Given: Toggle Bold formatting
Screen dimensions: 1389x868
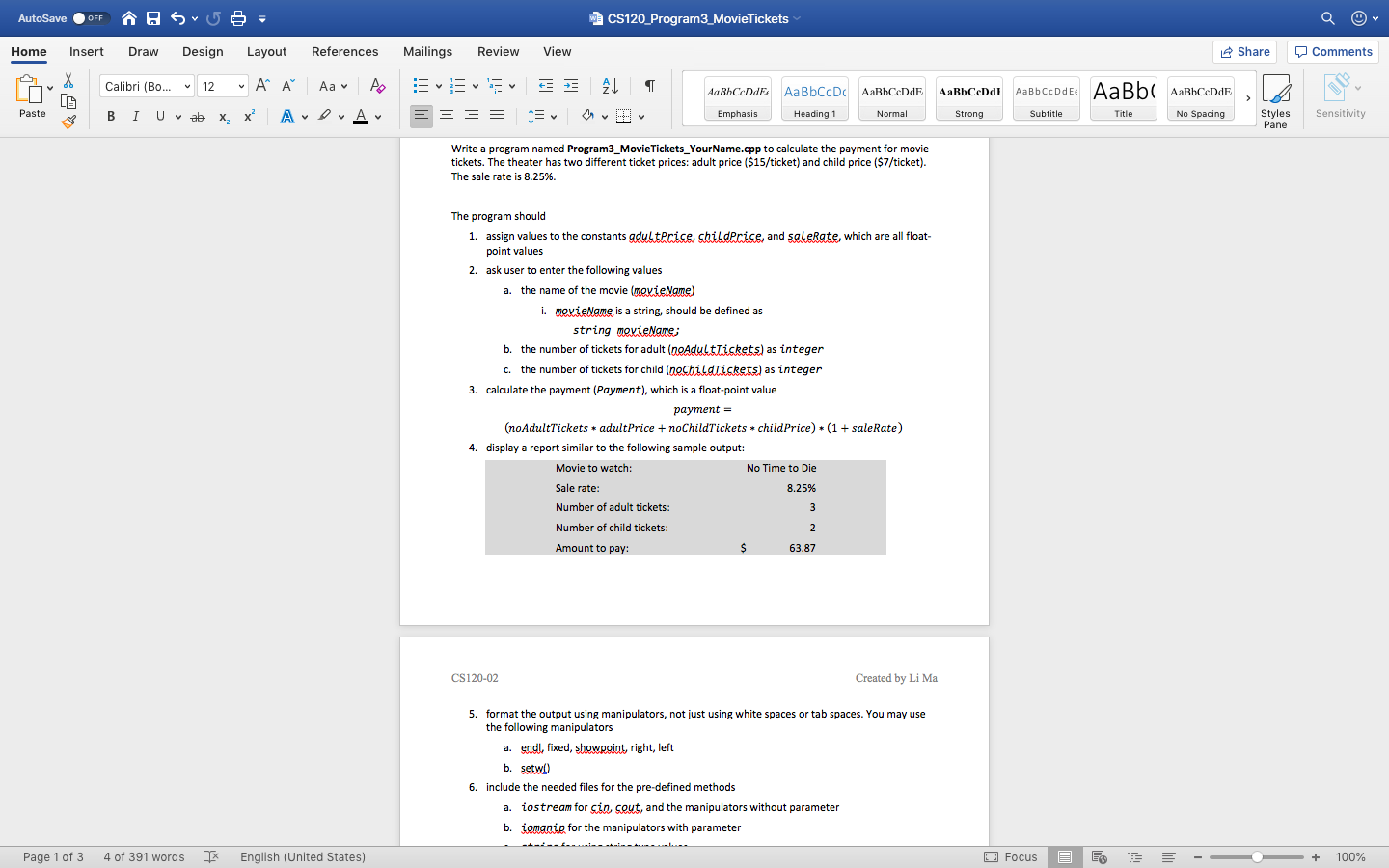Looking at the screenshot, I should tap(110, 116).
